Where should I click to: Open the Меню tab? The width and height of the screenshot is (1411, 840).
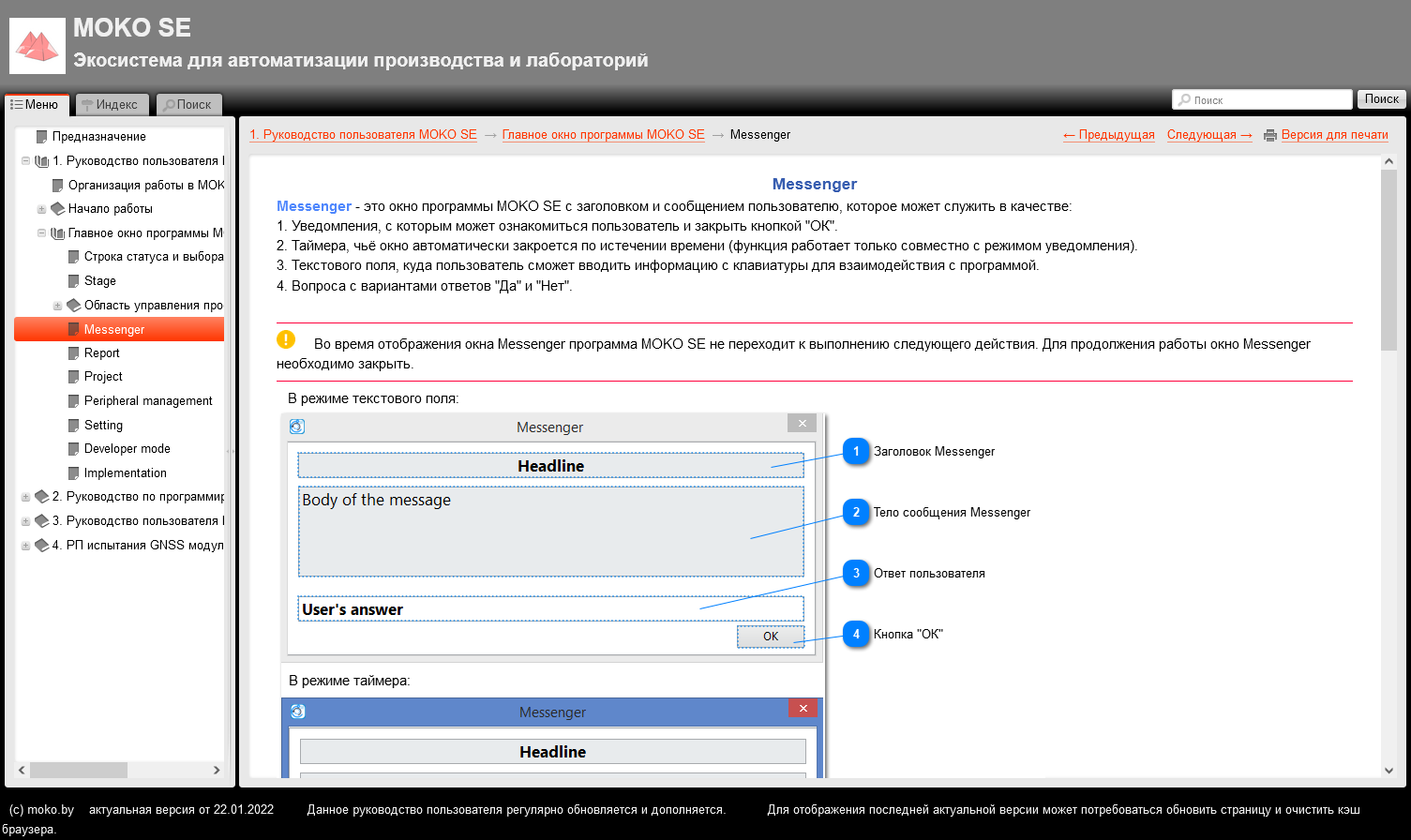tap(36, 104)
